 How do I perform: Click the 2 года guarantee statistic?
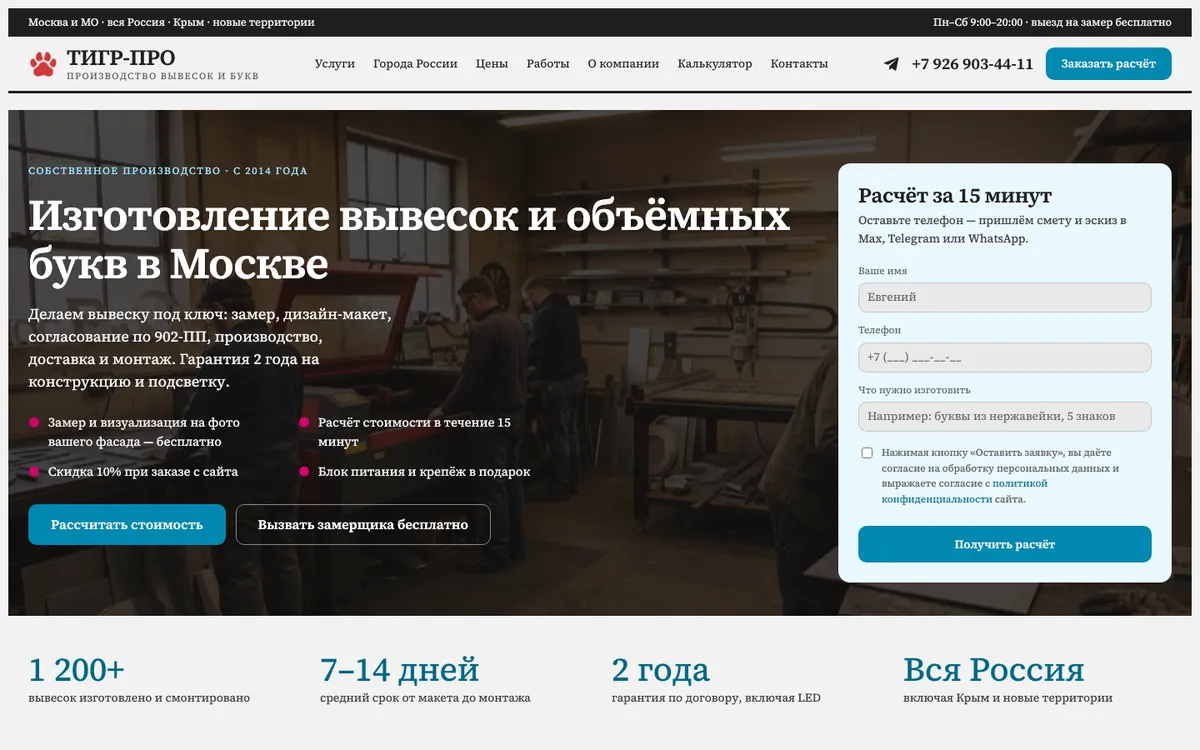tap(660, 669)
